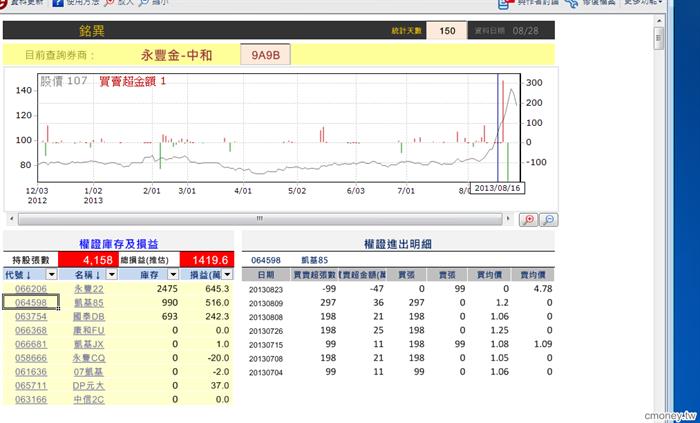The height and width of the screenshot is (423, 700).
Task: Select the 20130715 transaction row date
Action: point(266,345)
